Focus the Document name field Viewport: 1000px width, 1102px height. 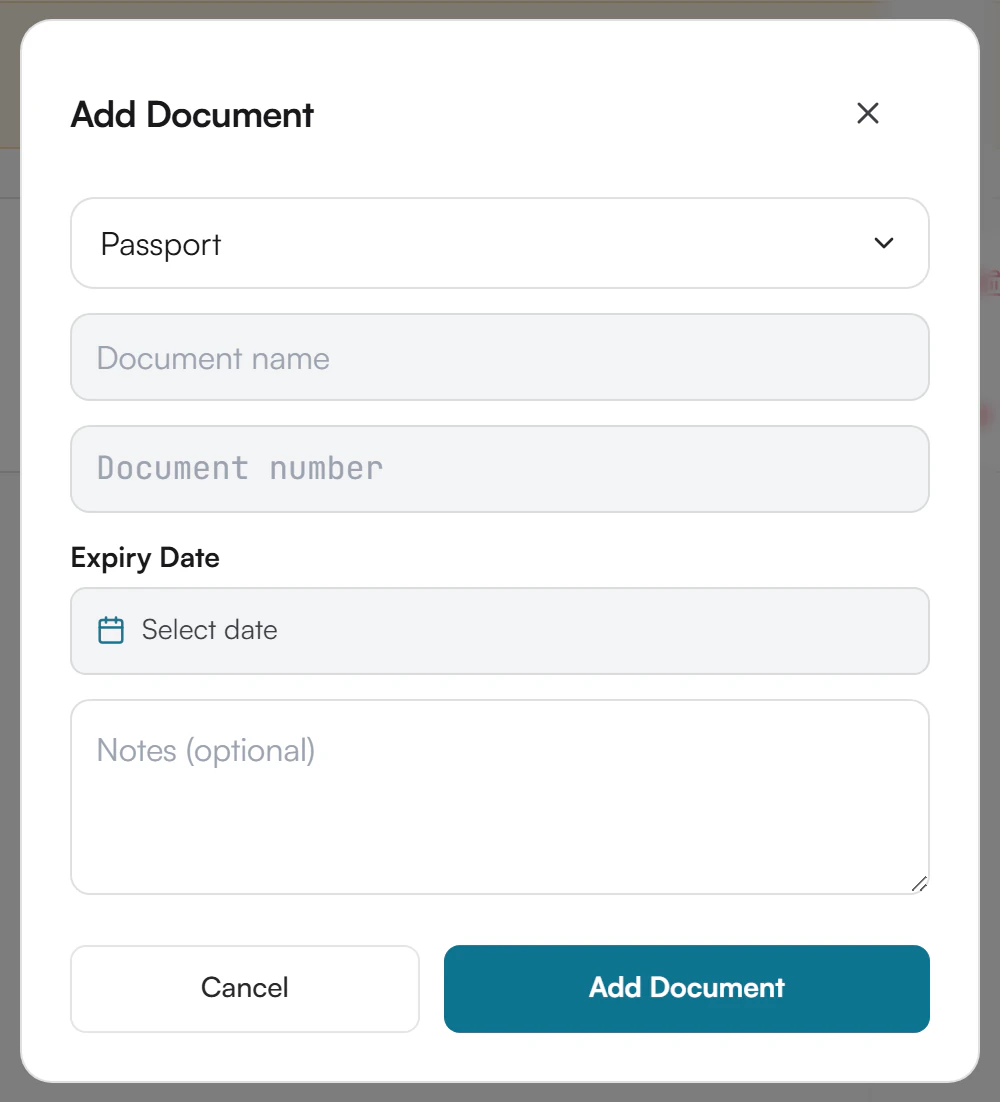click(500, 357)
